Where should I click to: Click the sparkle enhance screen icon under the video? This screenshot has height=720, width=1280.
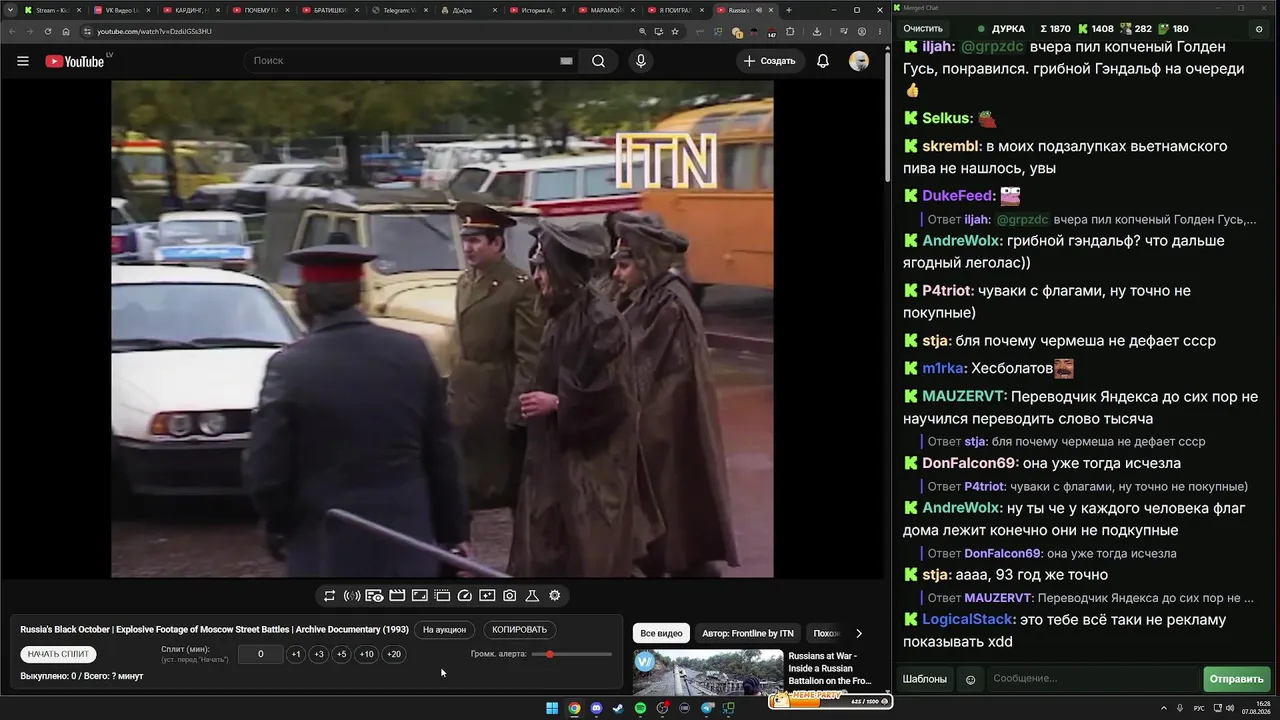pos(487,595)
